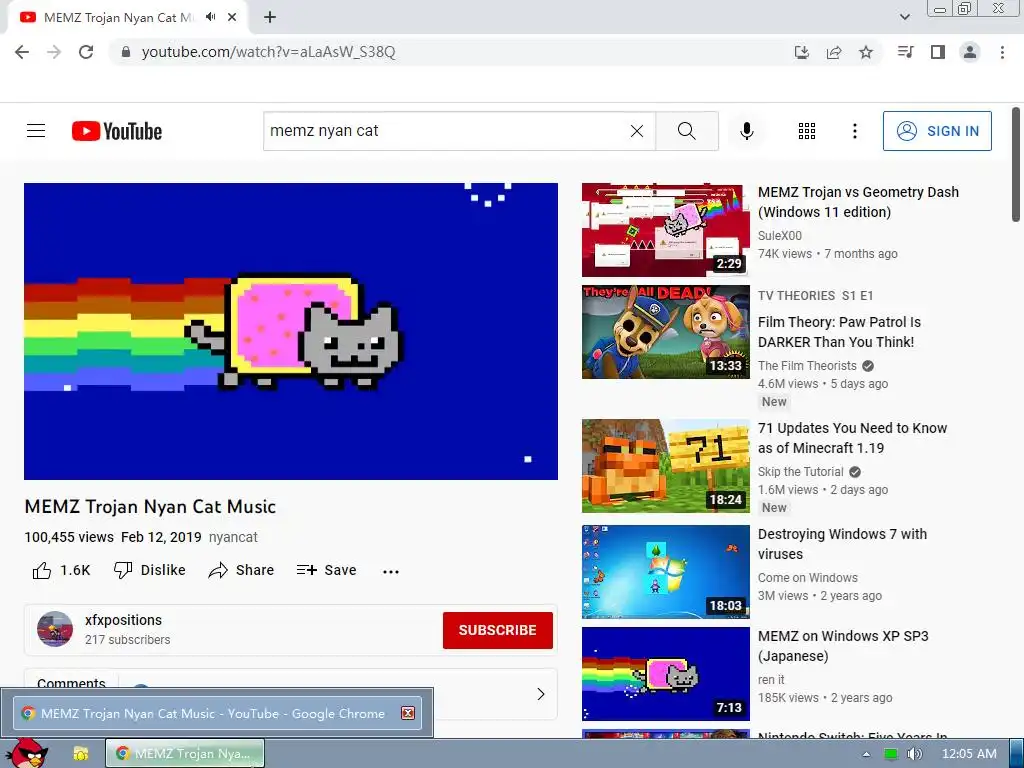
Task: Open the folder icon in taskbar
Action: (80, 753)
